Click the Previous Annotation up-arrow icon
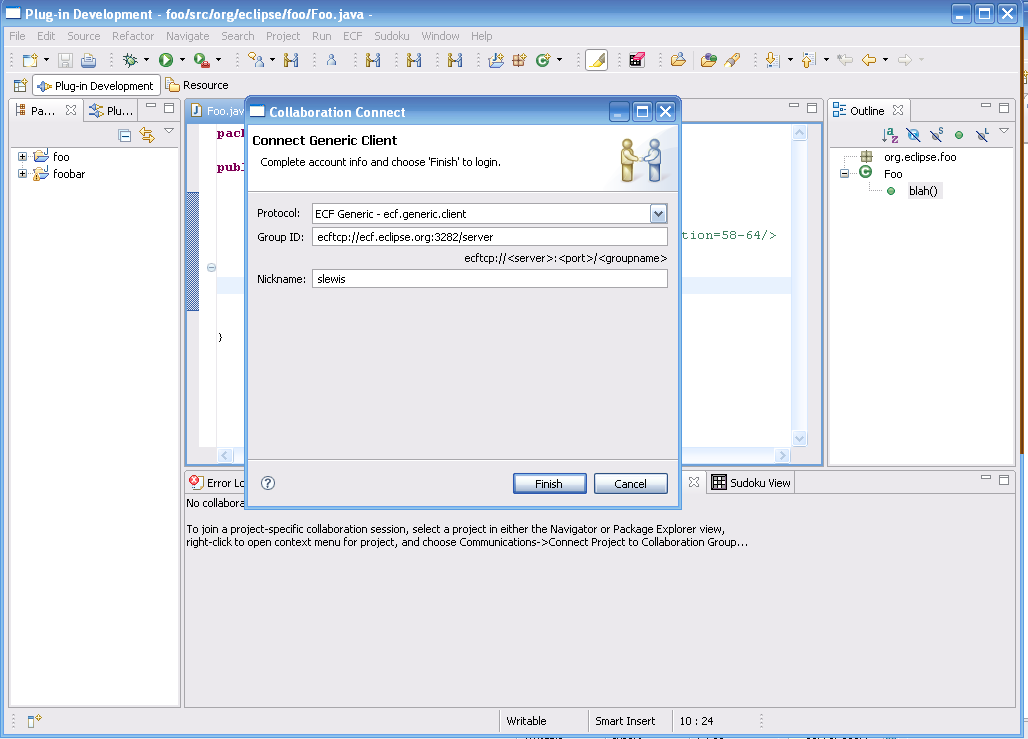Viewport: 1028px width, 739px height. 808,60
